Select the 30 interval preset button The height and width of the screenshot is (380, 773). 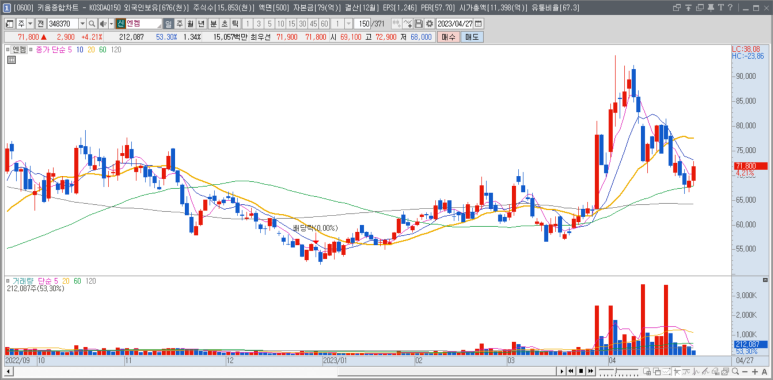point(302,24)
